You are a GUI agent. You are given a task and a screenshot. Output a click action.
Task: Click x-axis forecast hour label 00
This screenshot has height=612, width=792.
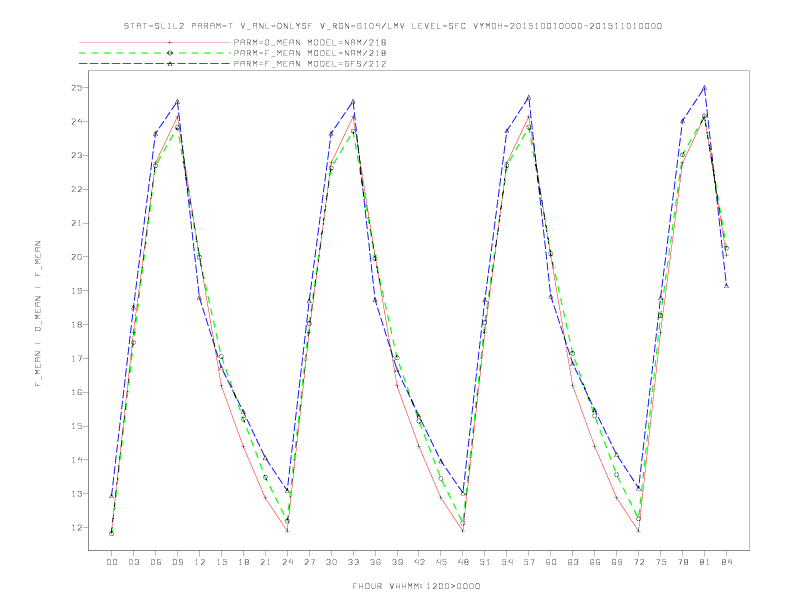(x=112, y=562)
